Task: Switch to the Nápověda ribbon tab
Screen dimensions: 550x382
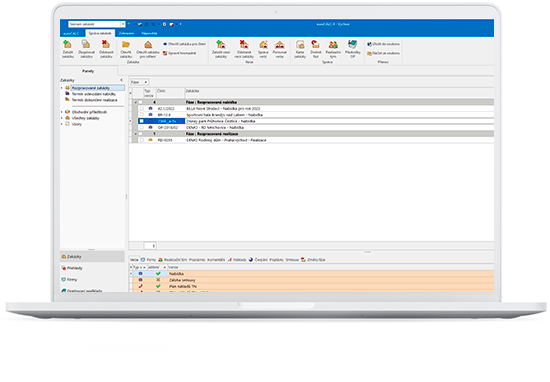Action: tap(149, 33)
